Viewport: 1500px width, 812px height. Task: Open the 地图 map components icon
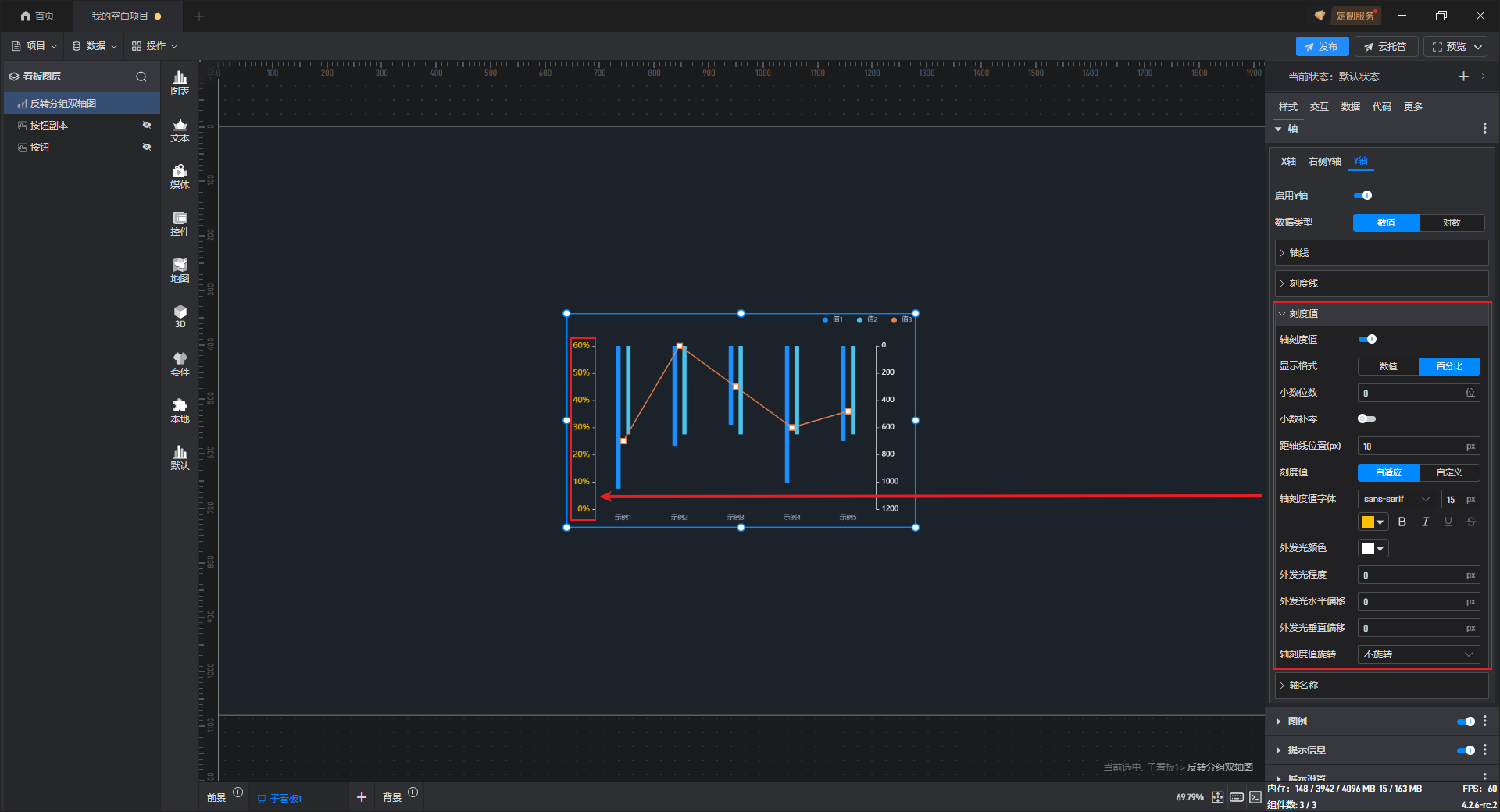coord(180,270)
